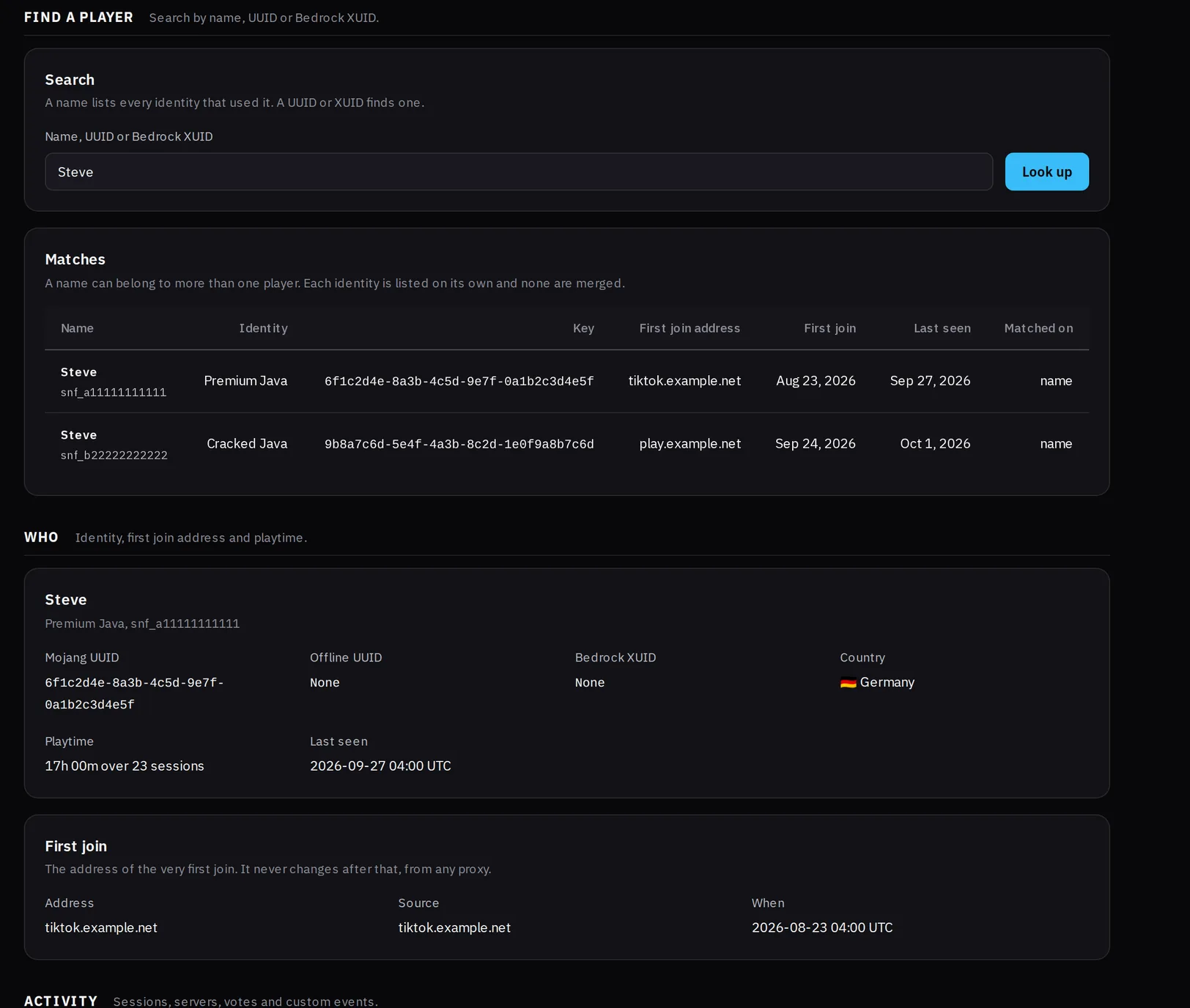Click the Germany country value
The image size is (1190, 1008).
[x=887, y=683]
